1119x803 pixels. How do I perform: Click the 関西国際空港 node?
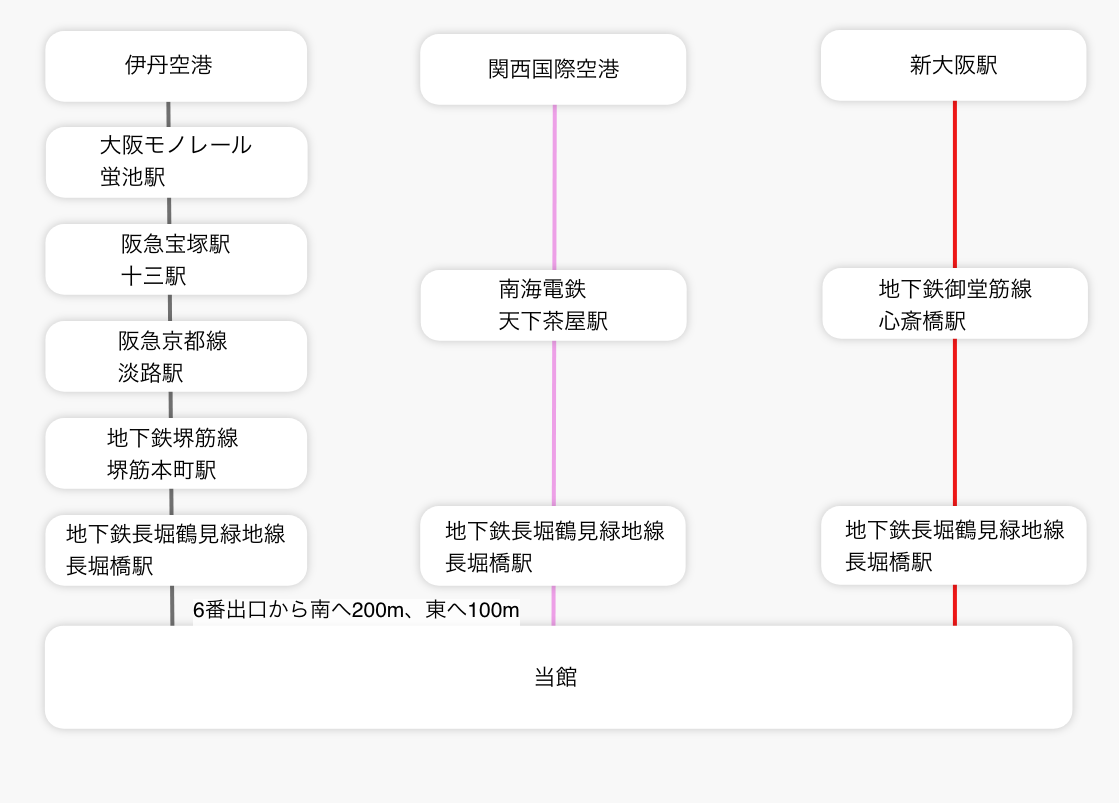click(x=553, y=69)
